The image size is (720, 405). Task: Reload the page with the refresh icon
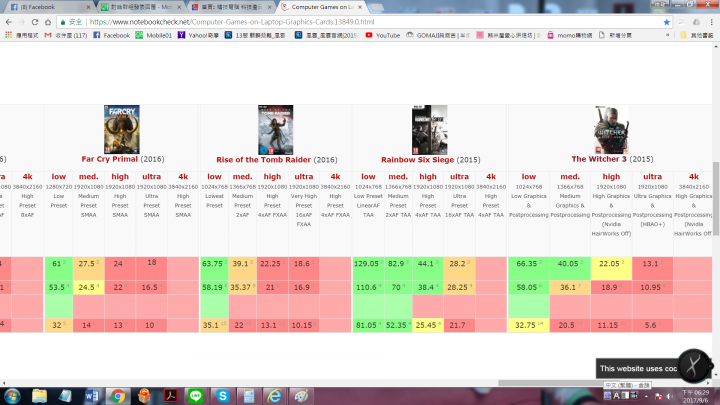coord(35,22)
